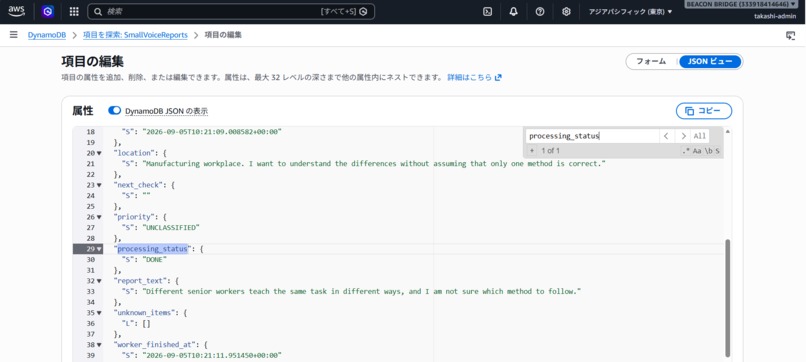Open the 詳細はこちら link
Screen dimensions: 806x362
pyautogui.click(x=474, y=78)
